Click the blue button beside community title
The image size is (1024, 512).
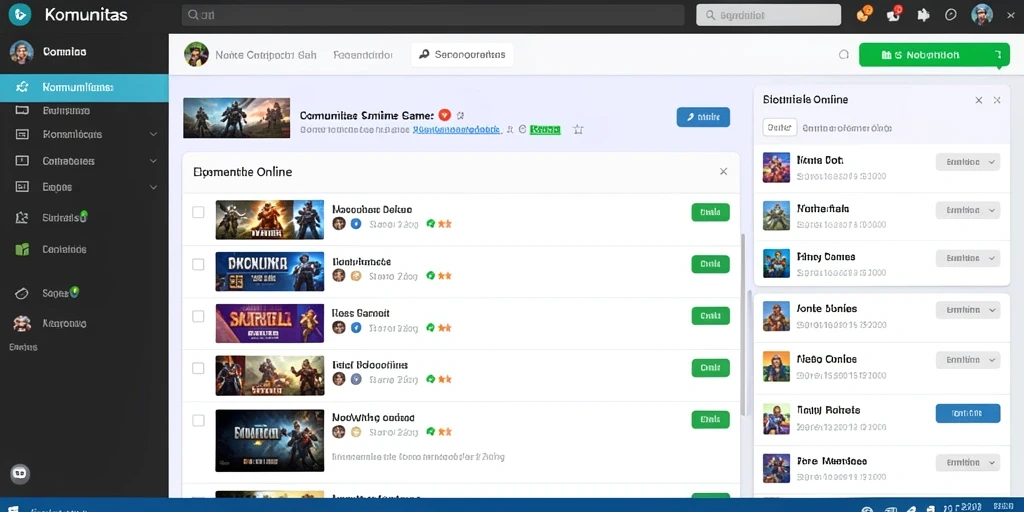pos(703,117)
